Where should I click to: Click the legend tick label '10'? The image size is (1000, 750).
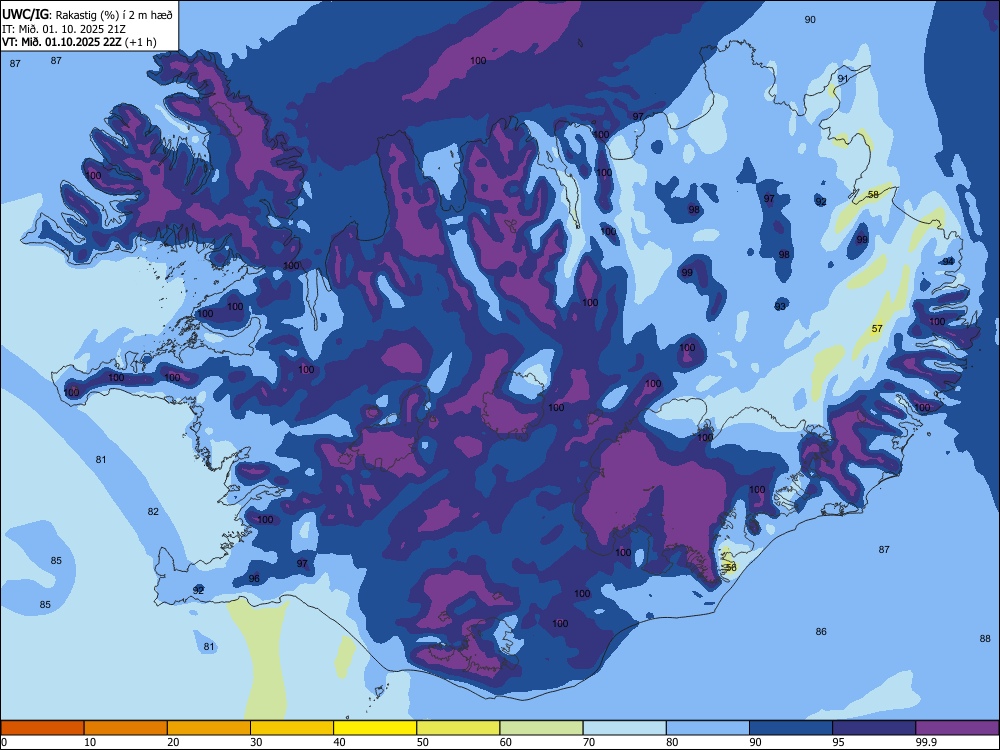click(x=90, y=742)
